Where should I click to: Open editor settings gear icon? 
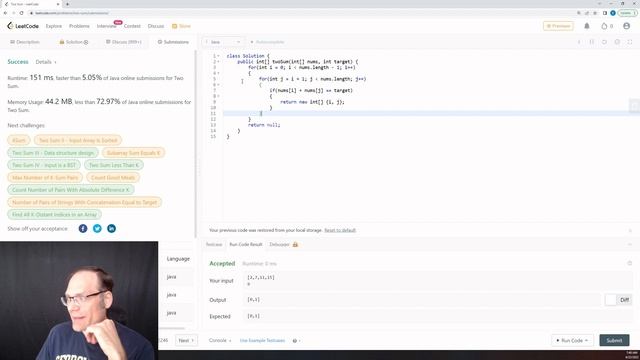617,42
